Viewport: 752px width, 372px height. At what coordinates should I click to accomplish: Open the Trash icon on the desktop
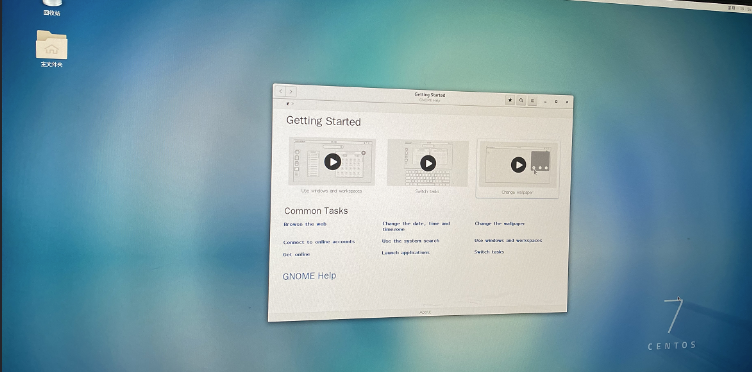point(52,8)
